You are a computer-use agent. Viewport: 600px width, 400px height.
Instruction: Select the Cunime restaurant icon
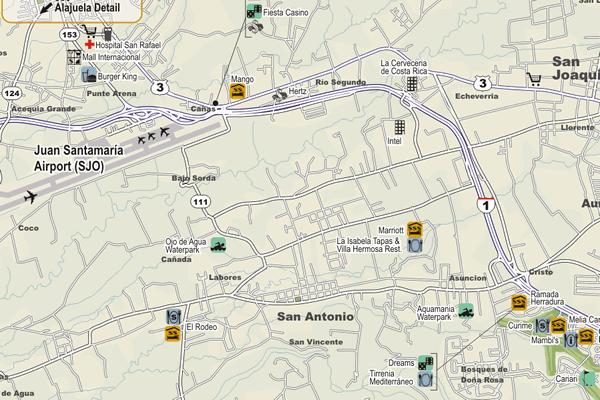tap(542, 326)
